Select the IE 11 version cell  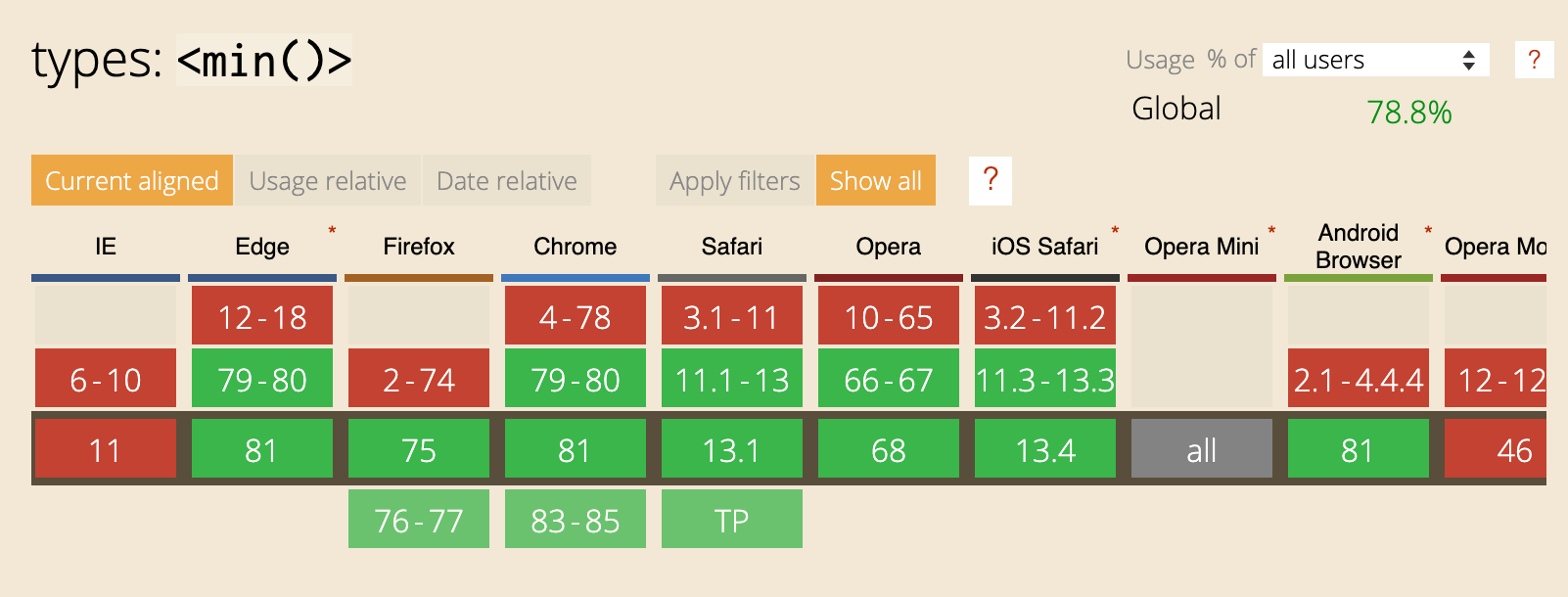tap(106, 449)
